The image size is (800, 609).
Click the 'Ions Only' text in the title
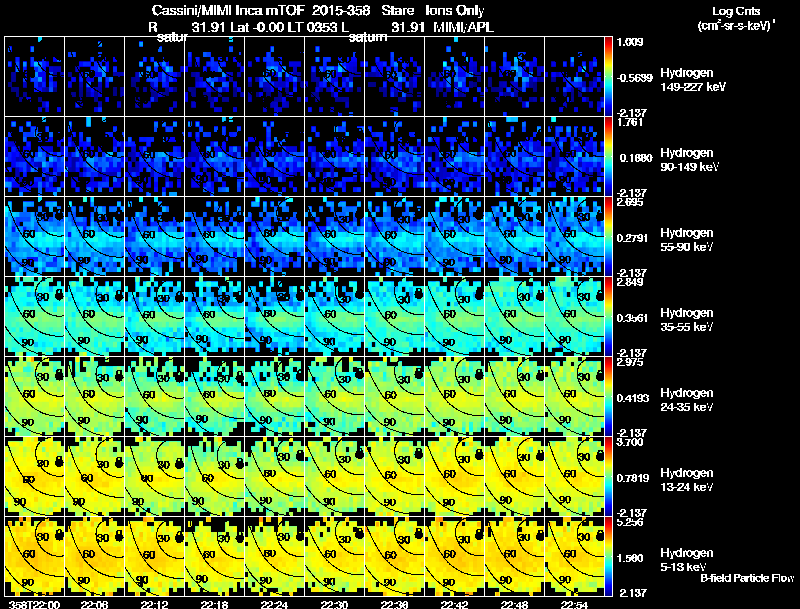point(455,10)
